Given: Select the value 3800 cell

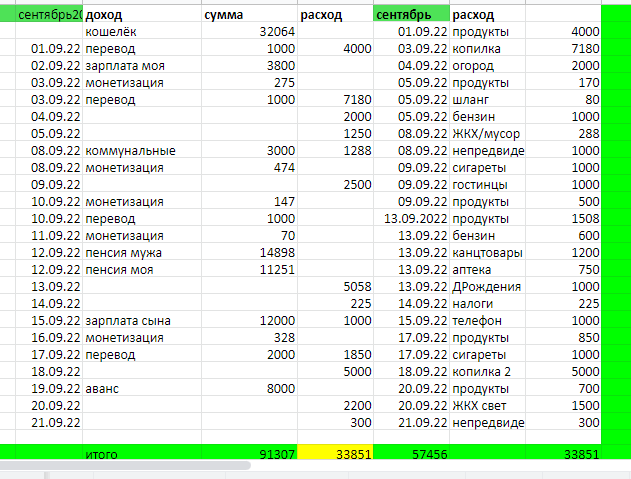Looking at the screenshot, I should coord(249,66).
